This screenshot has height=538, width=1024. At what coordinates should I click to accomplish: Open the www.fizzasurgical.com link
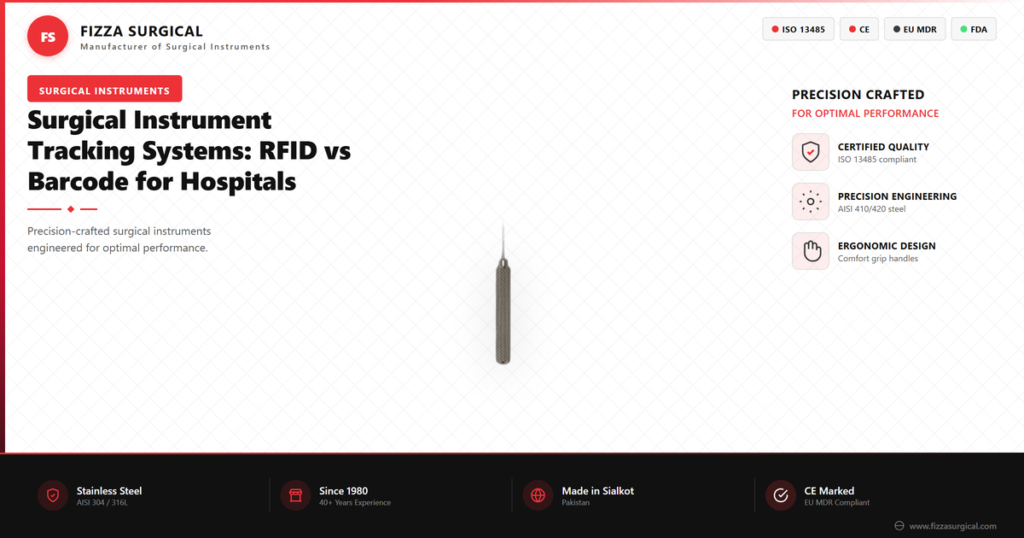953,526
